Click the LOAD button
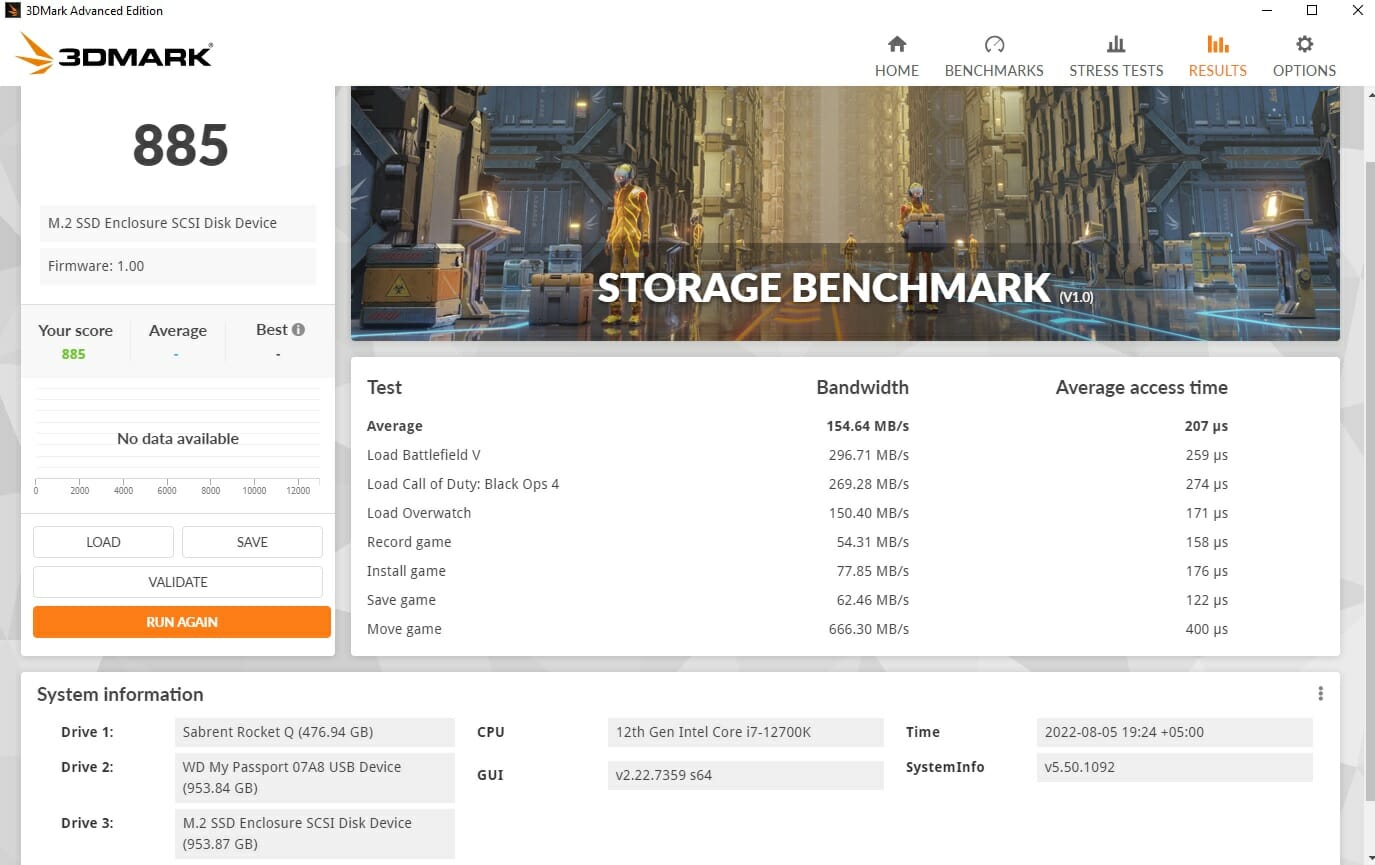The height and width of the screenshot is (865, 1375). coord(103,542)
